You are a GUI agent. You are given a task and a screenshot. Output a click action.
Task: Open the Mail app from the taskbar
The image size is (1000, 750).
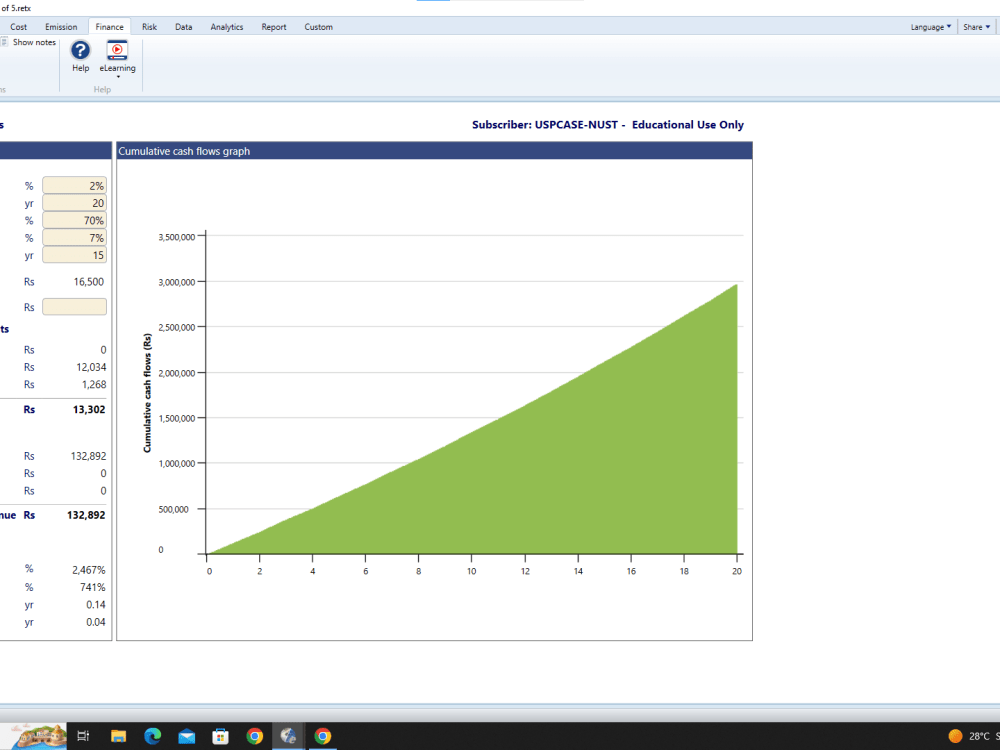186,737
